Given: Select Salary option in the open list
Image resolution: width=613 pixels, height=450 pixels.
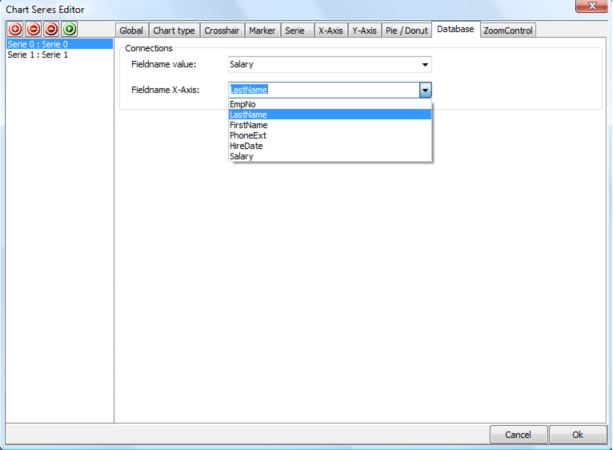Looking at the screenshot, I should tap(241, 156).
